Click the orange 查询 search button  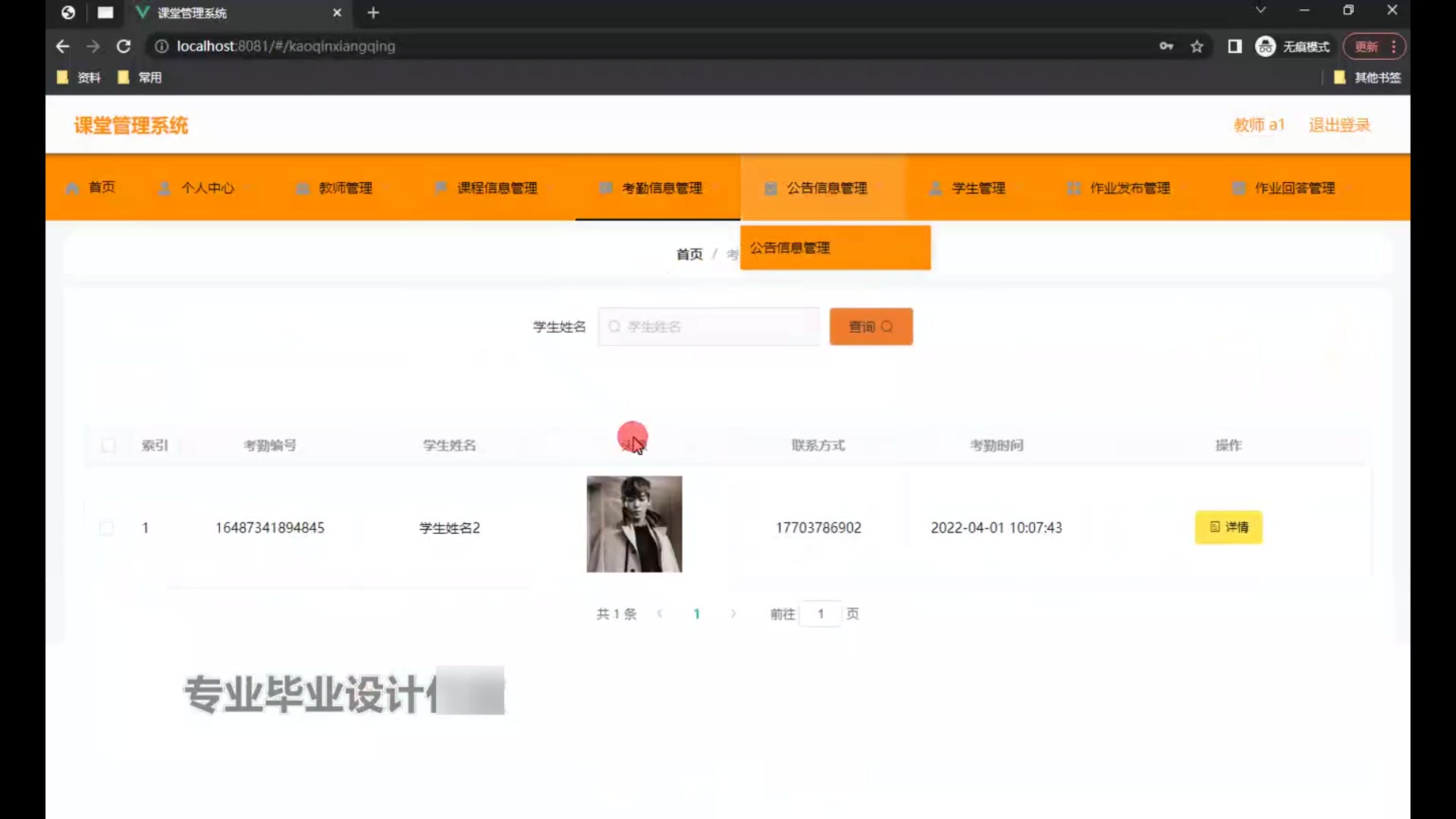(x=871, y=327)
